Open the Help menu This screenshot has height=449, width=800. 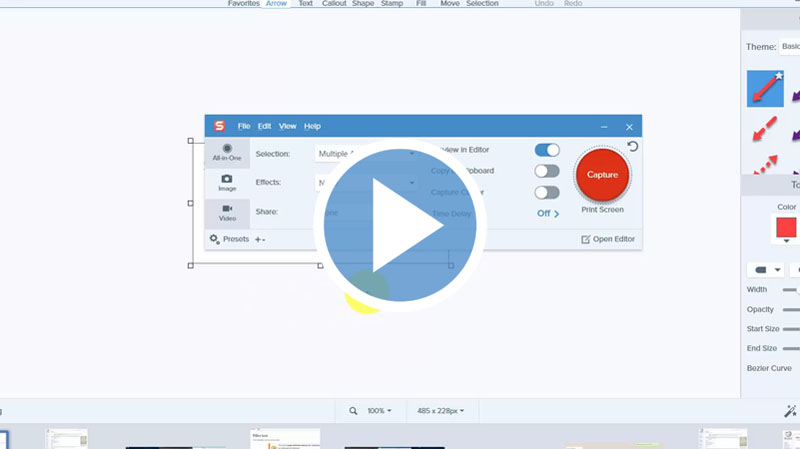tap(312, 126)
